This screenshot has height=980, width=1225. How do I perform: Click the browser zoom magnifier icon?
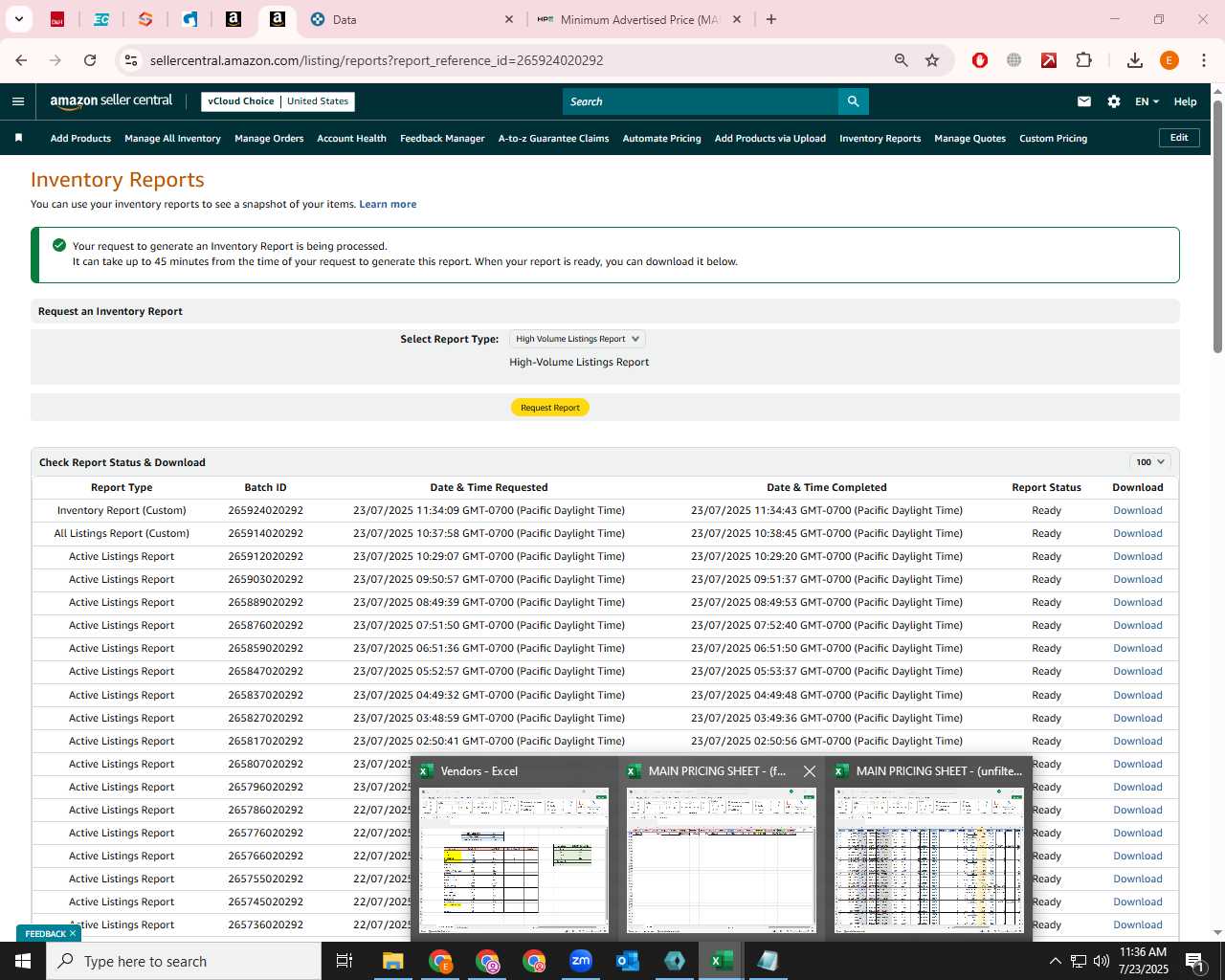pyautogui.click(x=901, y=60)
